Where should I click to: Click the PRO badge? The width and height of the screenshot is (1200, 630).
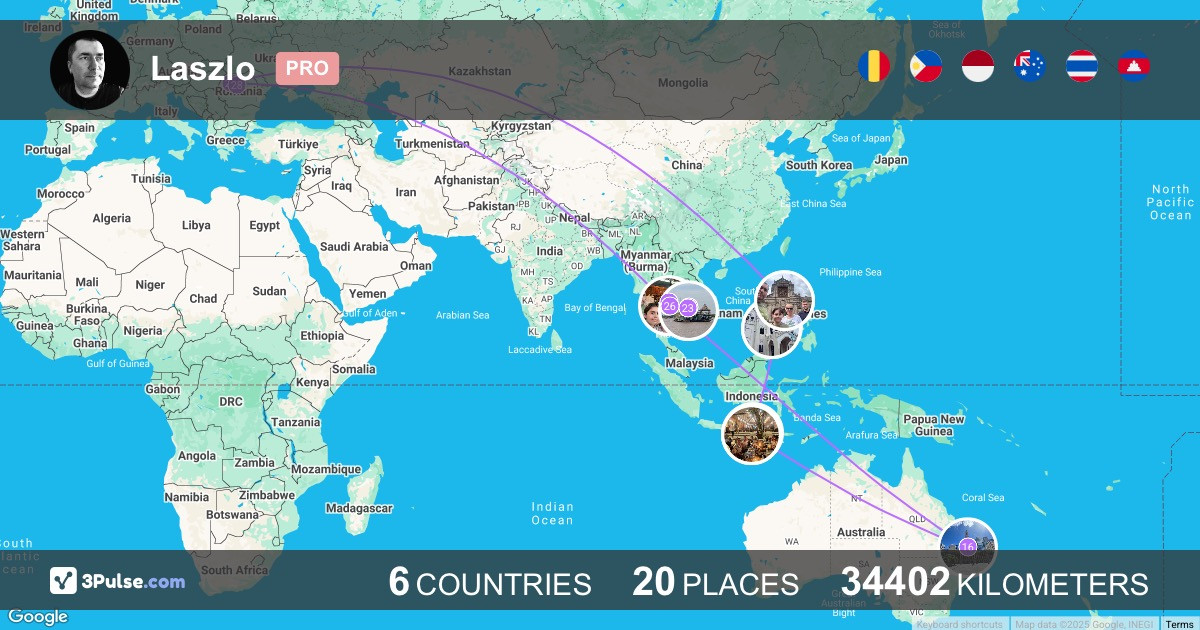click(x=307, y=69)
